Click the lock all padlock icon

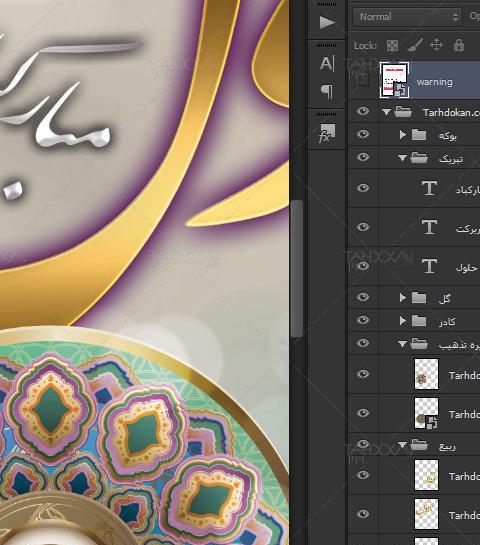(459, 45)
